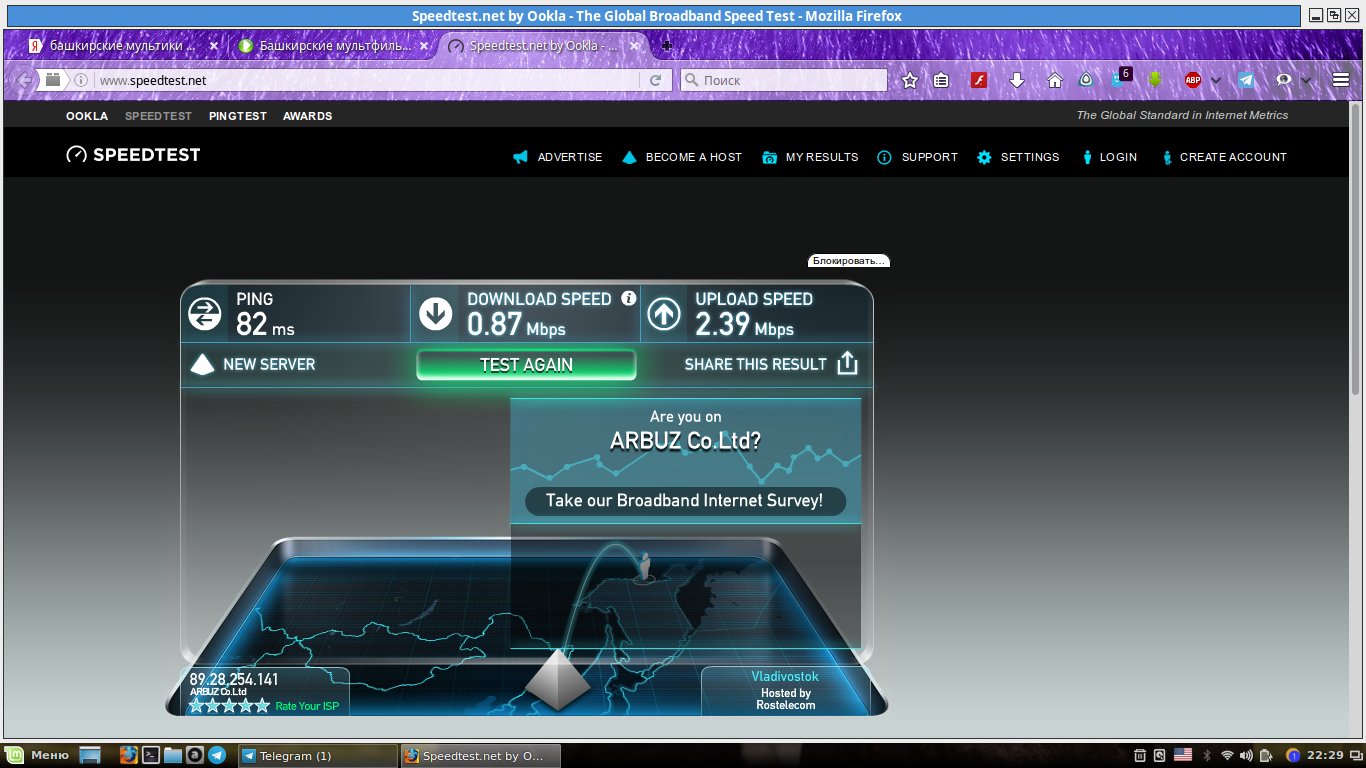Image resolution: width=1366 pixels, height=768 pixels.
Task: Click the Adblock Plus ABP icon
Action: (1193, 80)
